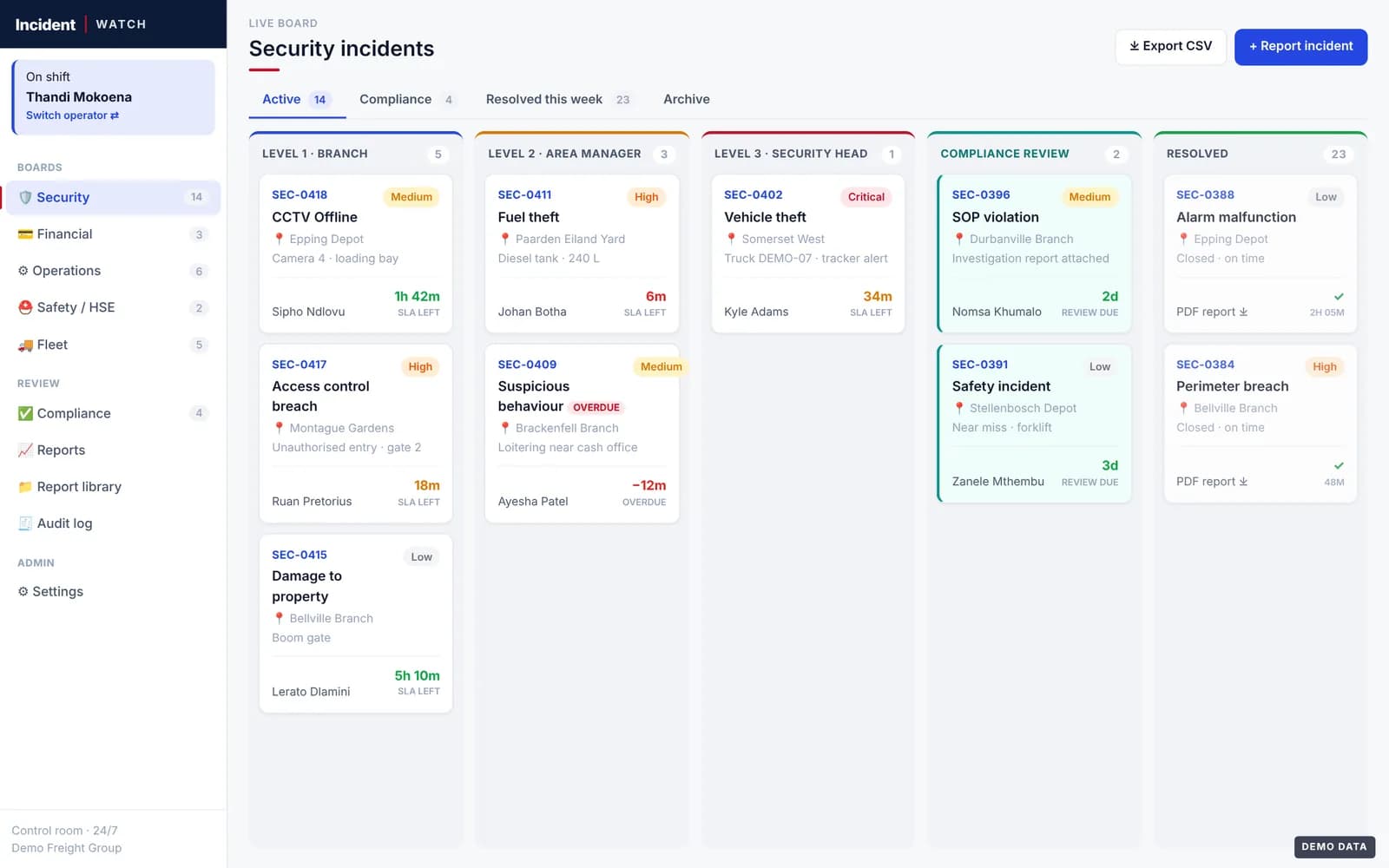Open the Archive tab

tap(687, 100)
